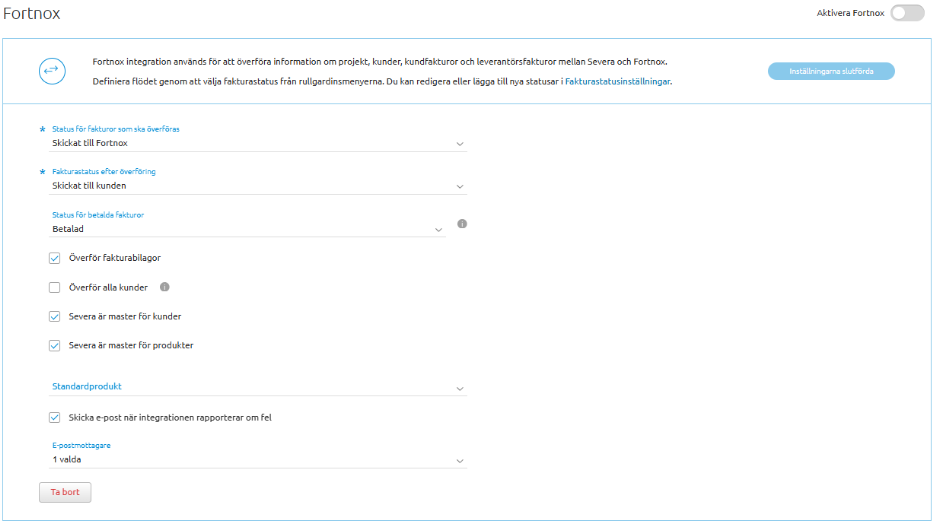Click the 1 valda recipients field
Screen dimensions: 938x527
click(68, 460)
